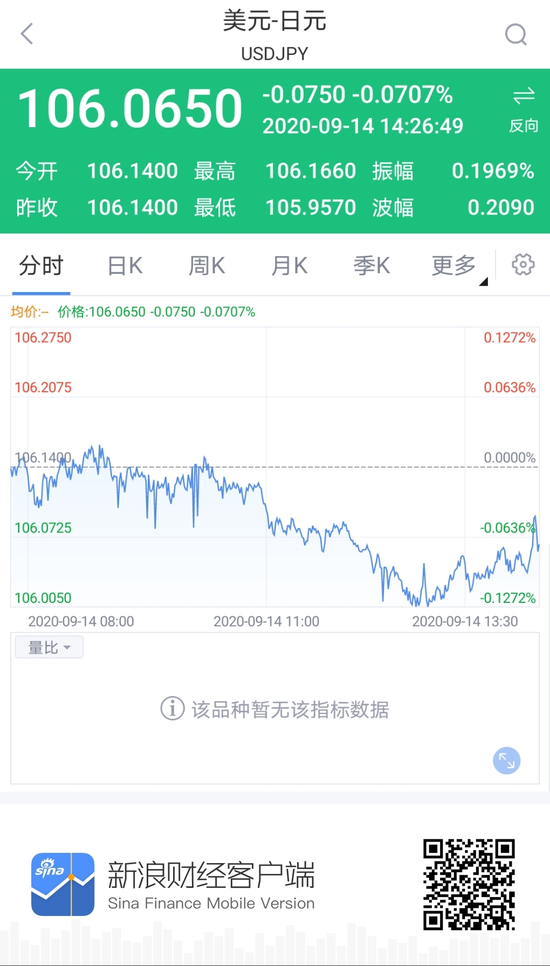Click the info icon beside 该品种暂无该指标数据
Image resolution: width=550 pixels, height=966 pixels.
click(x=172, y=708)
